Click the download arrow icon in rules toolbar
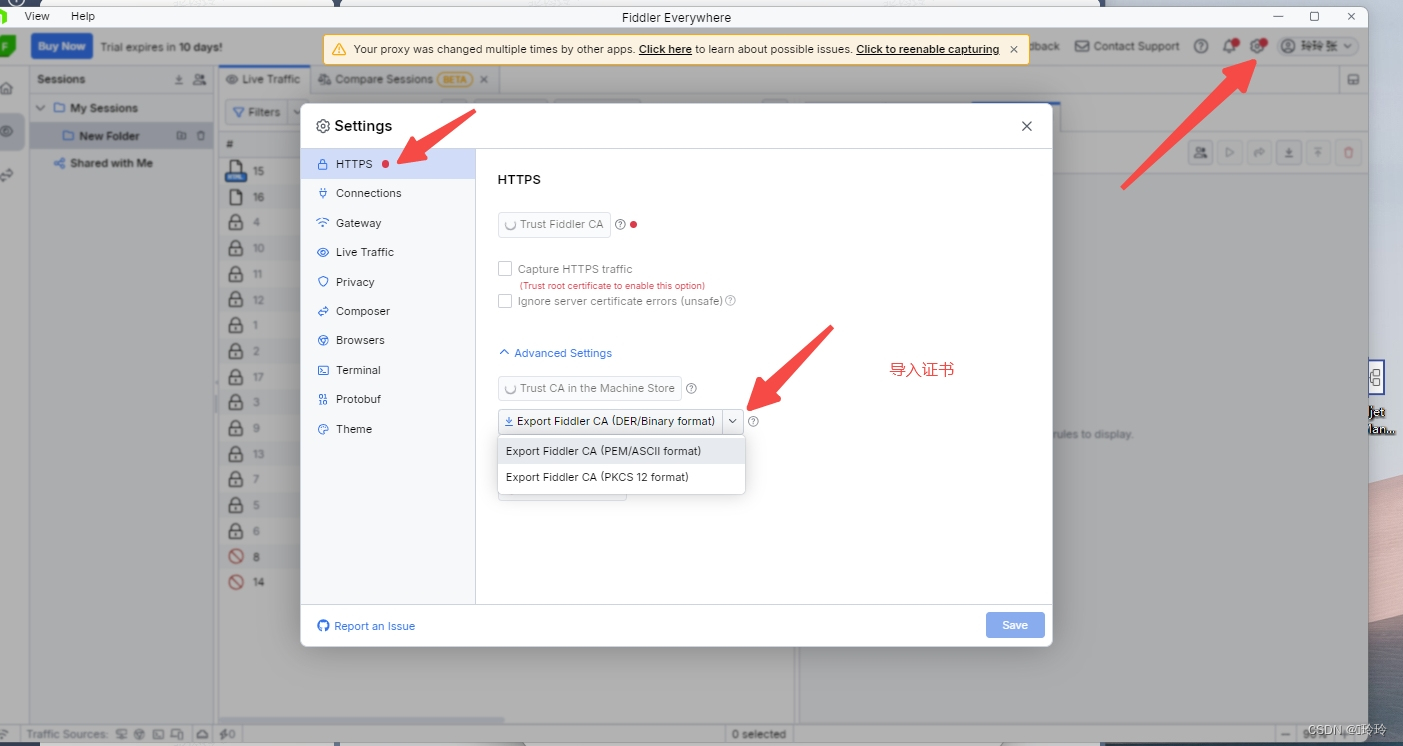The image size is (1403, 746). pyautogui.click(x=1290, y=152)
